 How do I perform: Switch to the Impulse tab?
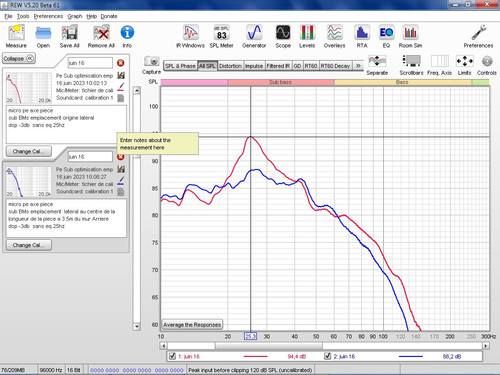click(x=254, y=66)
